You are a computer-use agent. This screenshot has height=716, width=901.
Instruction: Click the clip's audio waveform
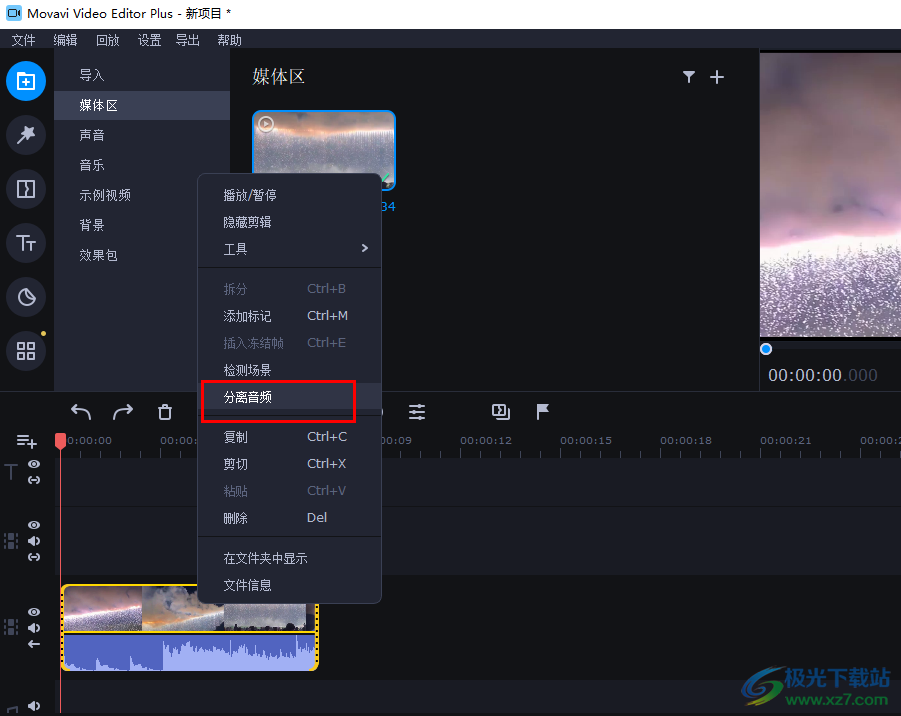[x=190, y=652]
